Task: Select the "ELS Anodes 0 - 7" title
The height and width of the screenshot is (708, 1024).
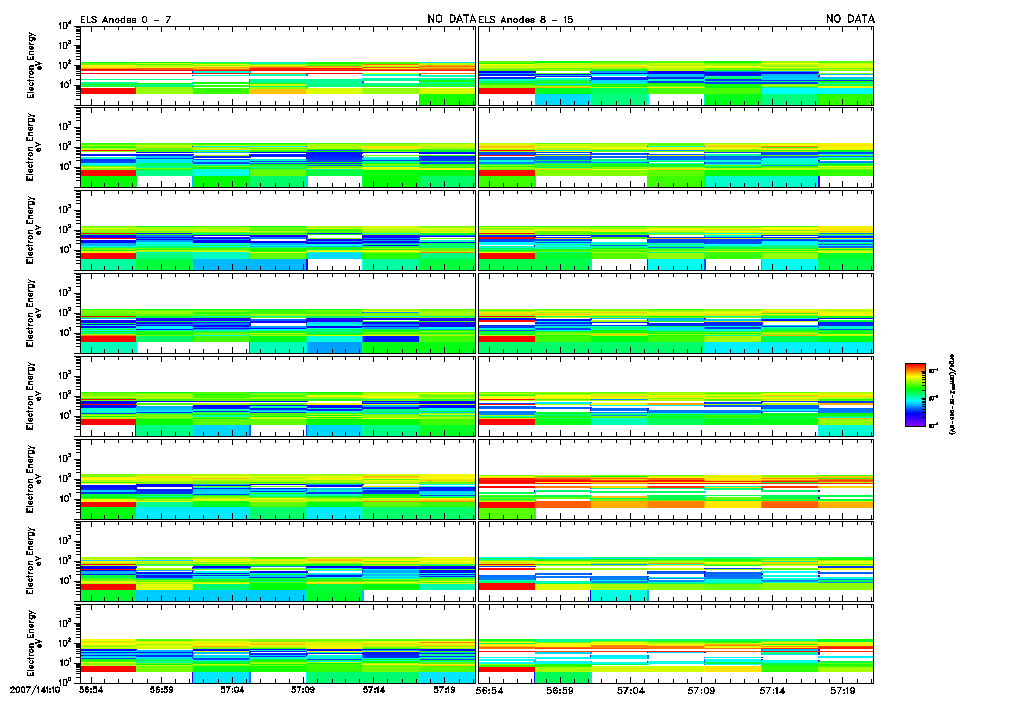Action: [126, 20]
